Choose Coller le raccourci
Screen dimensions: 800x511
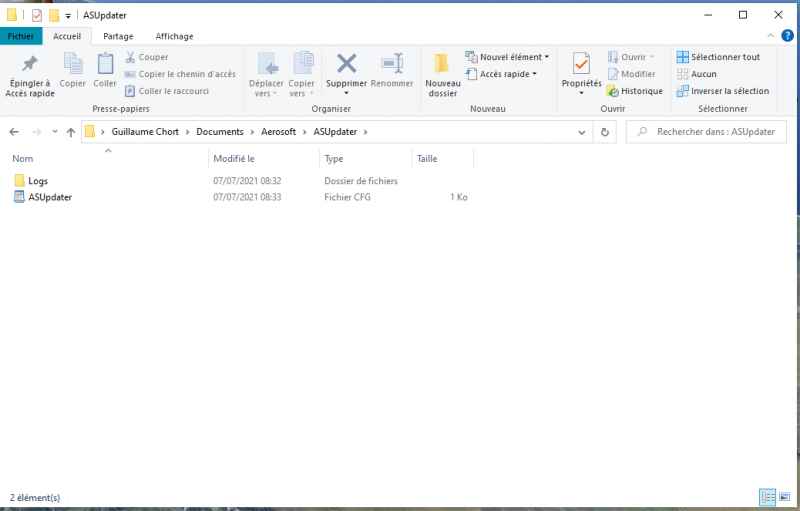(167, 91)
